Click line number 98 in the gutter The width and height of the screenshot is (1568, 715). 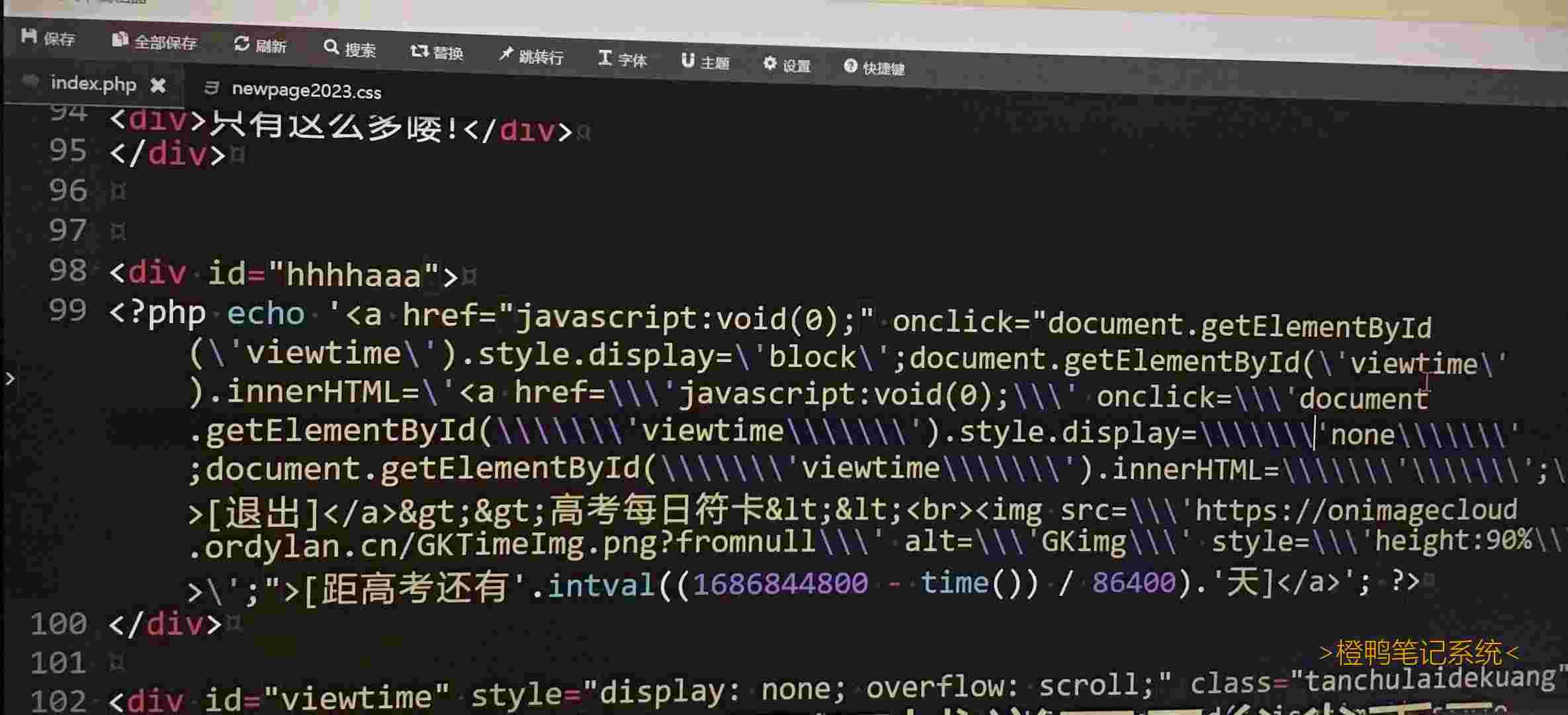[x=67, y=270]
